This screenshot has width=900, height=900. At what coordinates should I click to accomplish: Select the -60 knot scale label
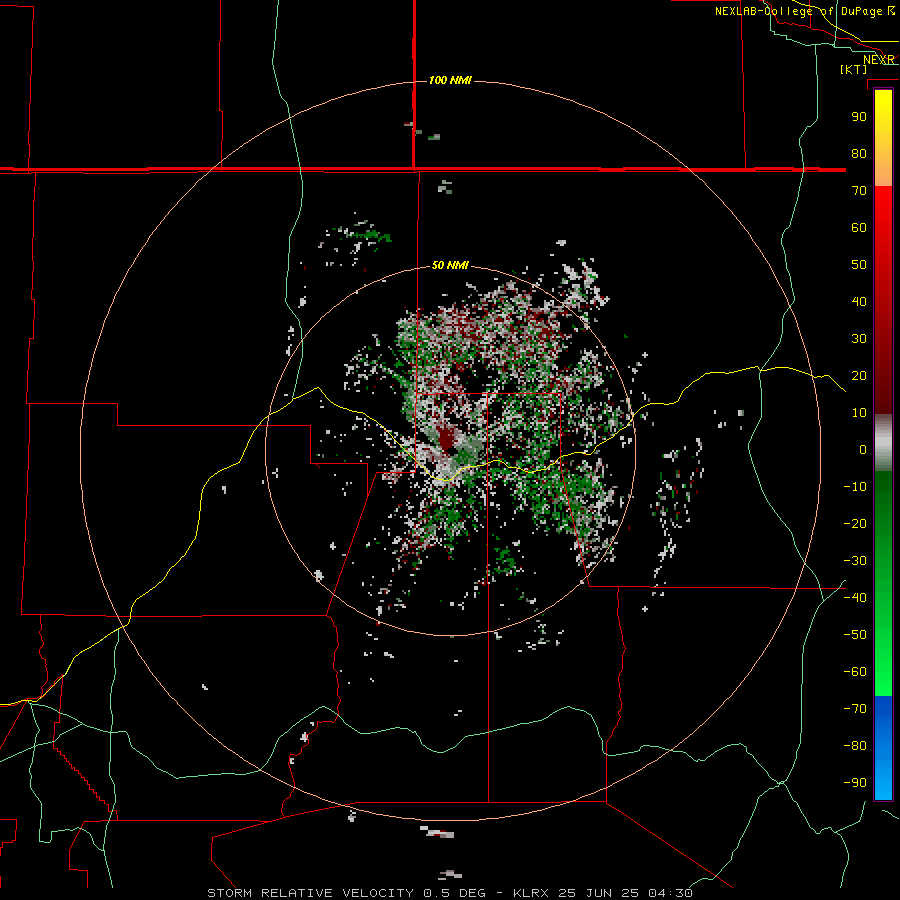[x=855, y=672]
